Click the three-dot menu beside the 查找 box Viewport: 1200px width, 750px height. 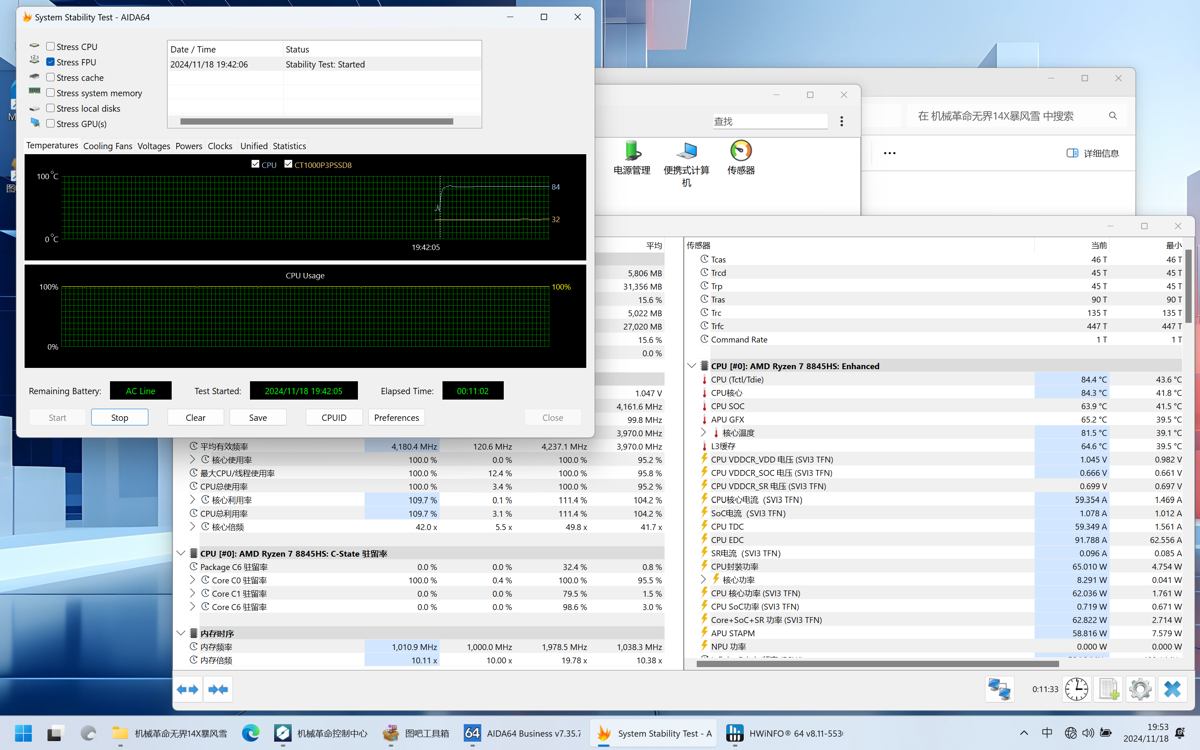[842, 121]
